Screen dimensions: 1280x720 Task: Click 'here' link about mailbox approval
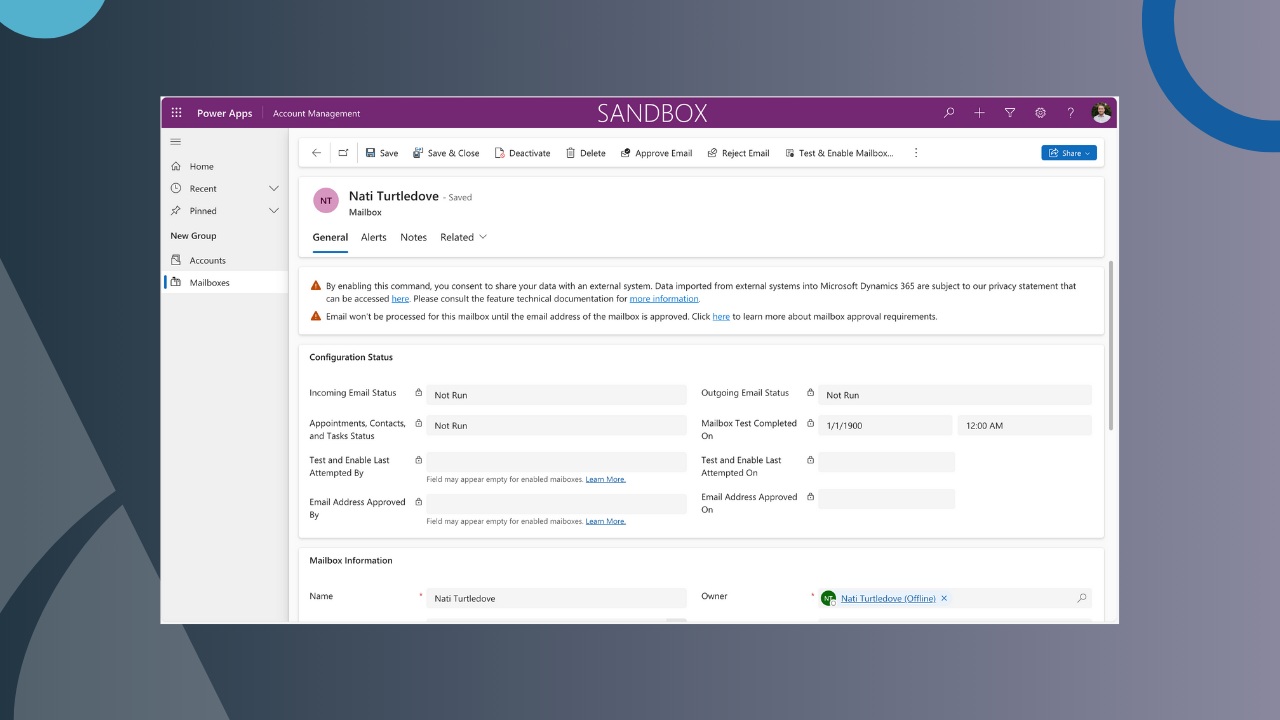[721, 317]
